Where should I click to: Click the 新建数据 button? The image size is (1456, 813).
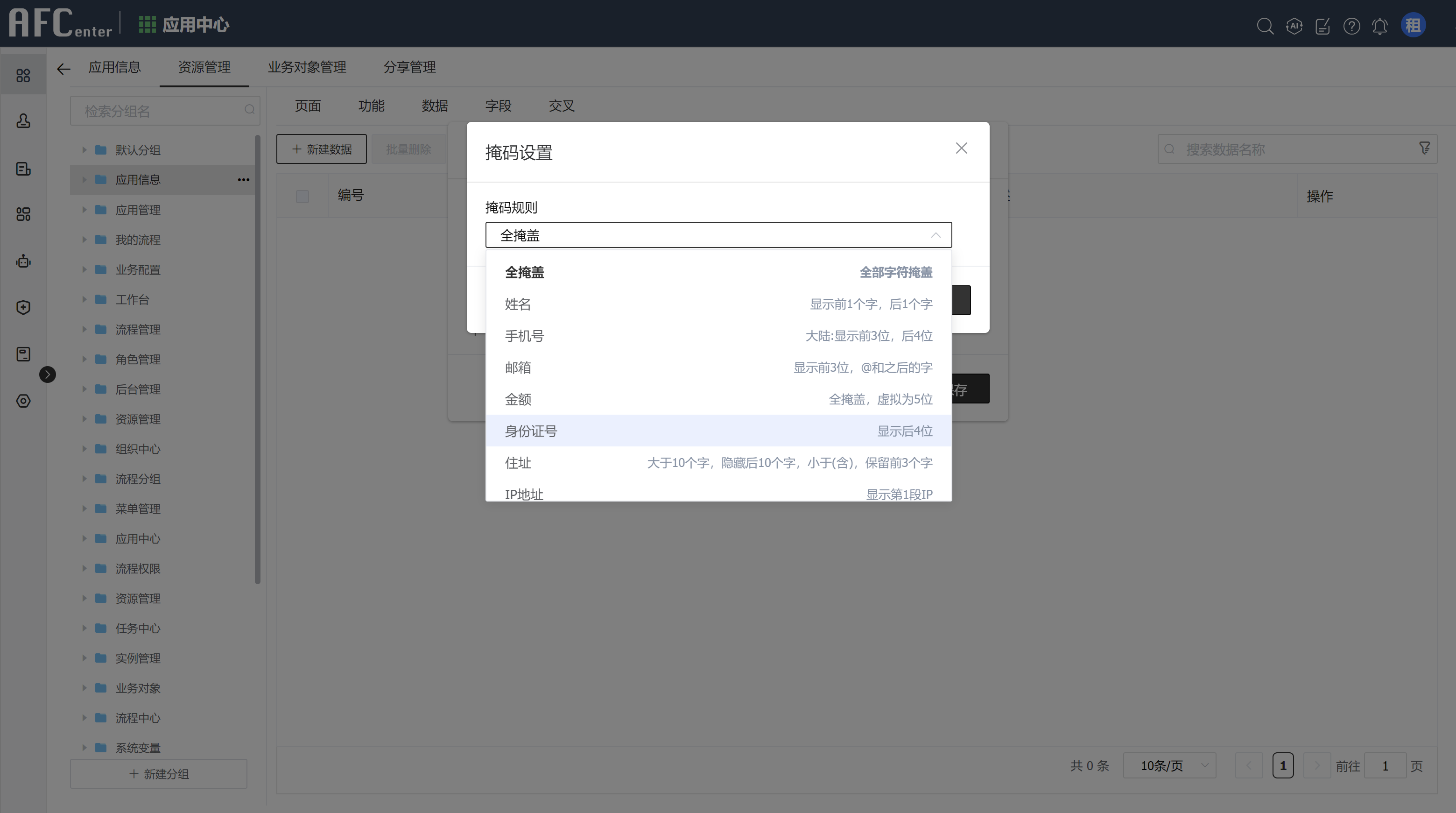[321, 148]
